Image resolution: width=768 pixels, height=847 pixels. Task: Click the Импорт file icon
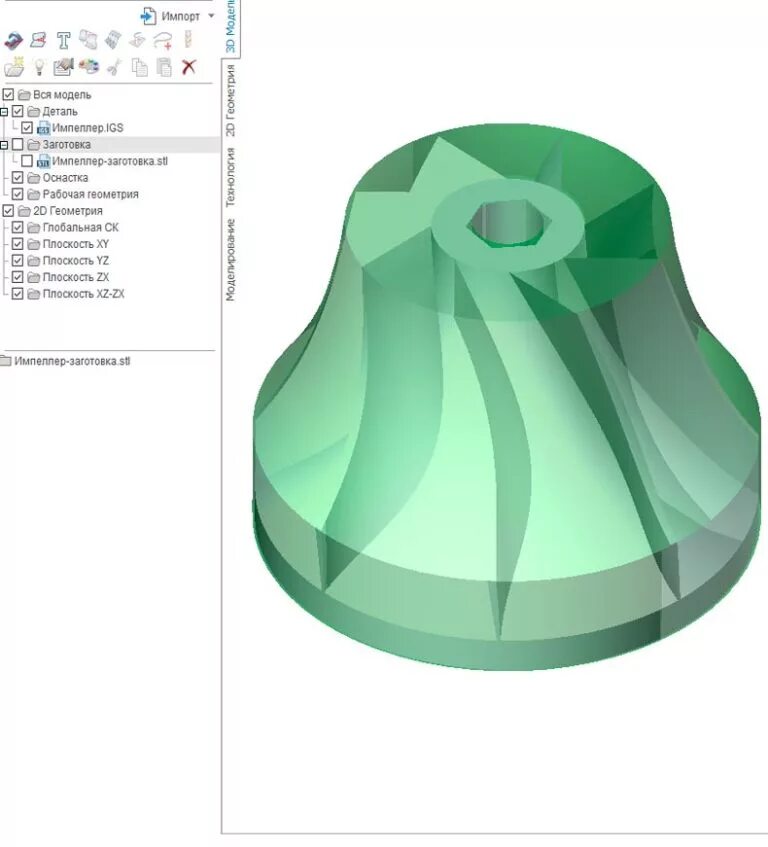(148, 16)
